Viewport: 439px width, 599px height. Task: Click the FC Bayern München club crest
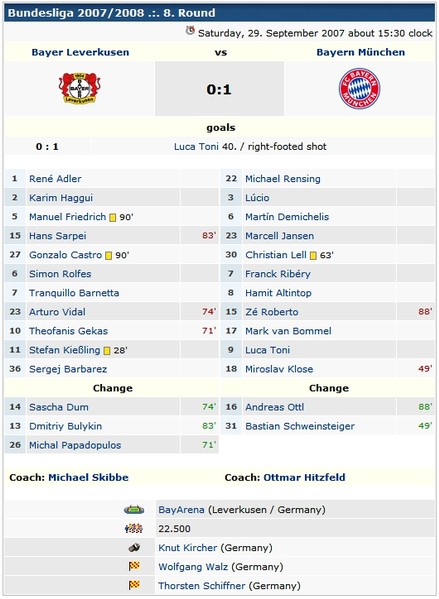pos(360,89)
